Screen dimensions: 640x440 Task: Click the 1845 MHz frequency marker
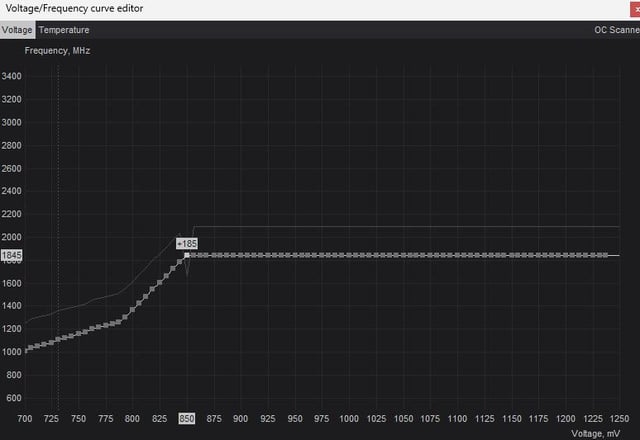(11, 256)
